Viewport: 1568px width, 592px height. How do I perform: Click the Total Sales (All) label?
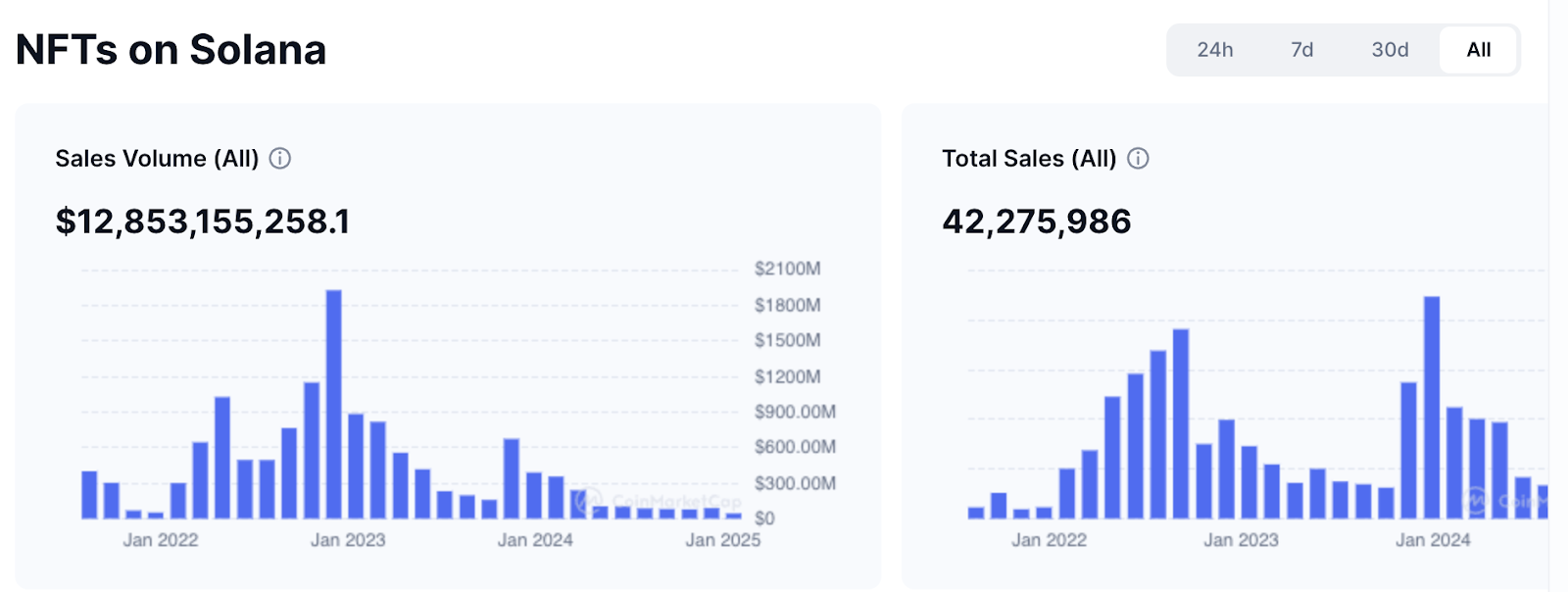[1029, 159]
